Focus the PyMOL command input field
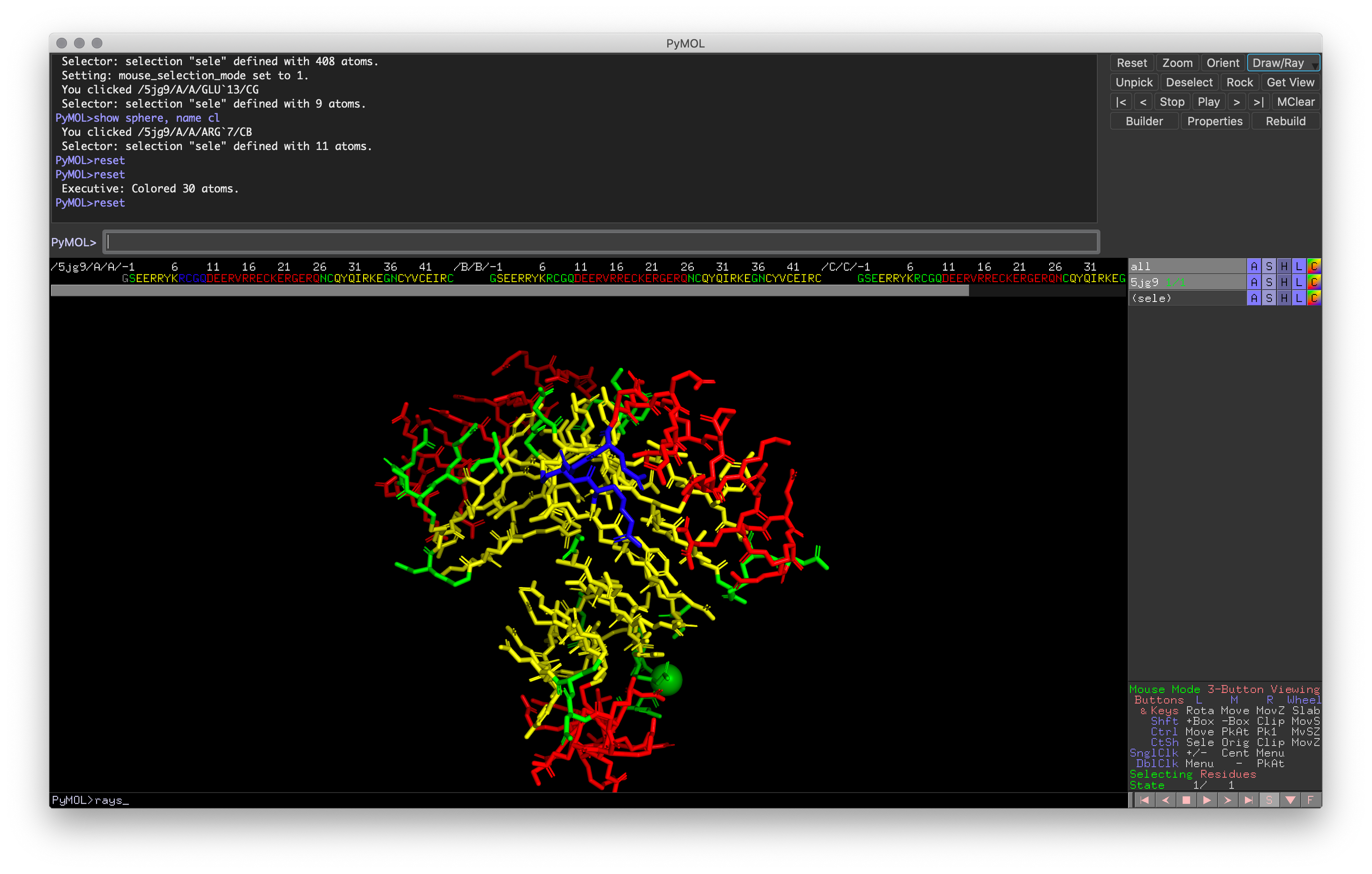This screenshot has height=874, width=1372. [601, 242]
